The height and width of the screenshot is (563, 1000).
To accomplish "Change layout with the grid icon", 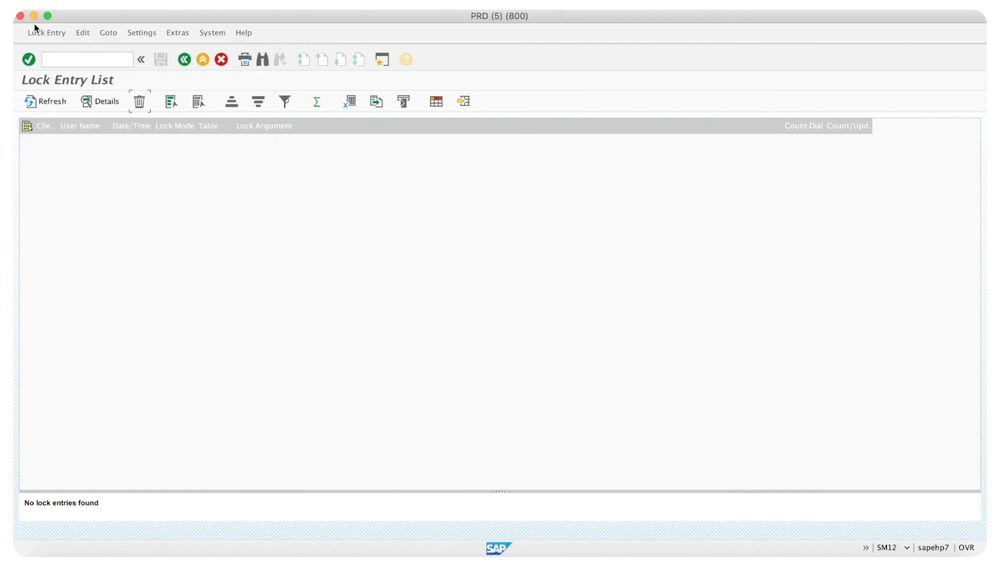I will tap(436, 101).
